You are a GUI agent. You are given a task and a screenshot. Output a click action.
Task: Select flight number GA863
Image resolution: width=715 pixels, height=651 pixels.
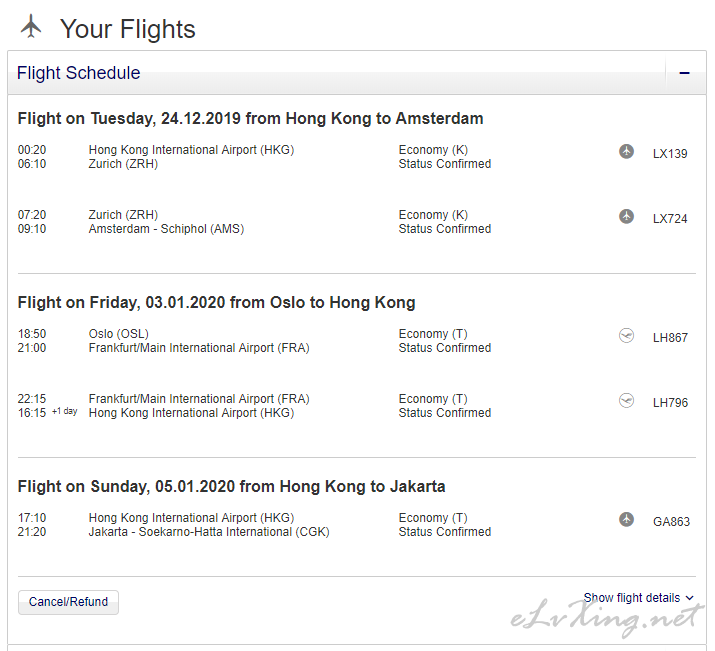click(671, 522)
